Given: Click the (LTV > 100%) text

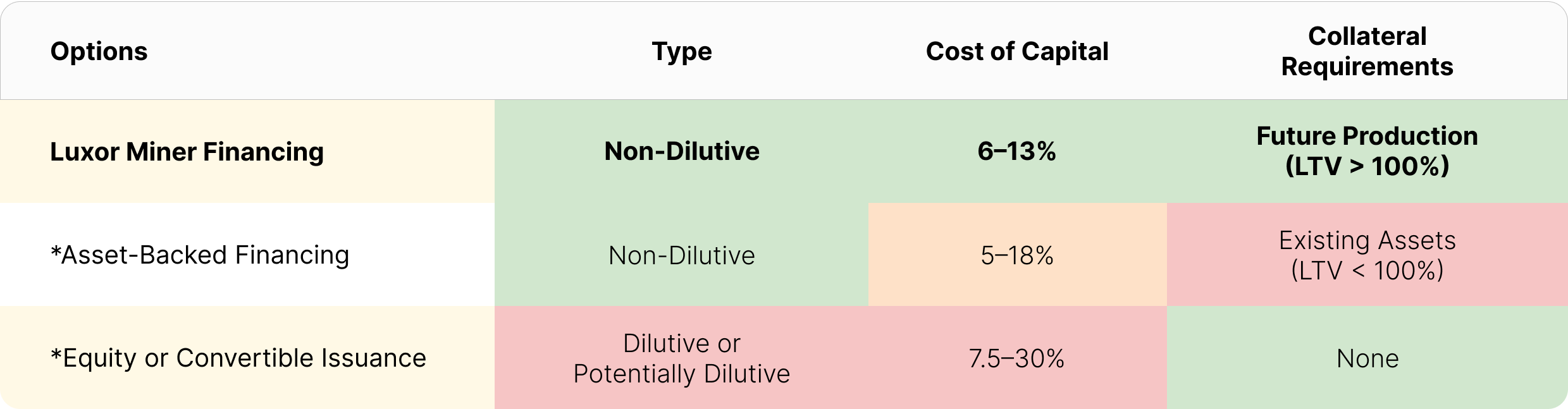Looking at the screenshot, I should tap(1367, 166).
